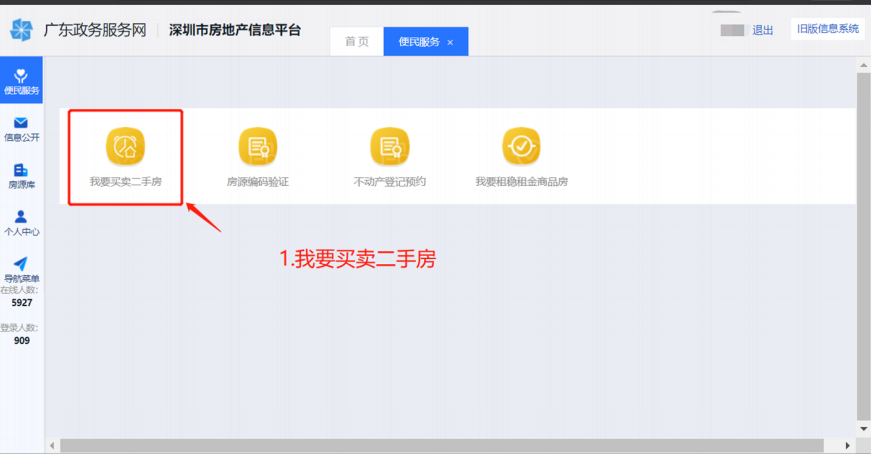This screenshot has width=871, height=454.
Task: Click the 我要买卖二手房 label text
Action: [x=126, y=182]
